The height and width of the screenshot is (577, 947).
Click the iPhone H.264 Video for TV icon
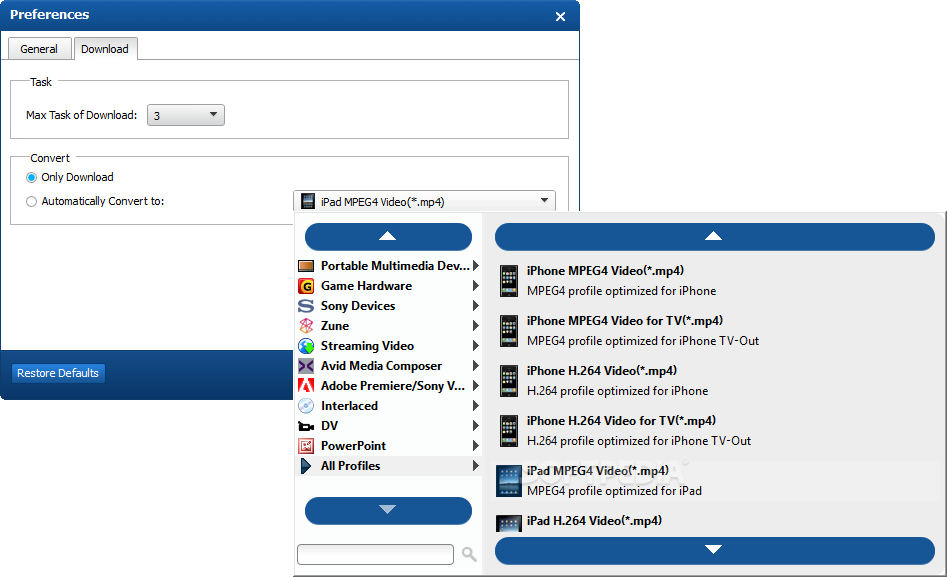[509, 431]
